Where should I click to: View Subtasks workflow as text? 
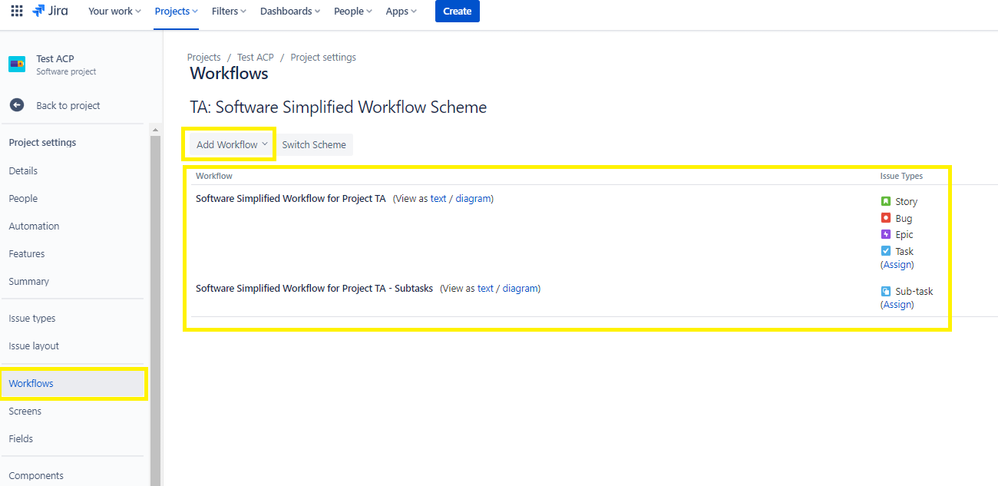[x=486, y=288]
